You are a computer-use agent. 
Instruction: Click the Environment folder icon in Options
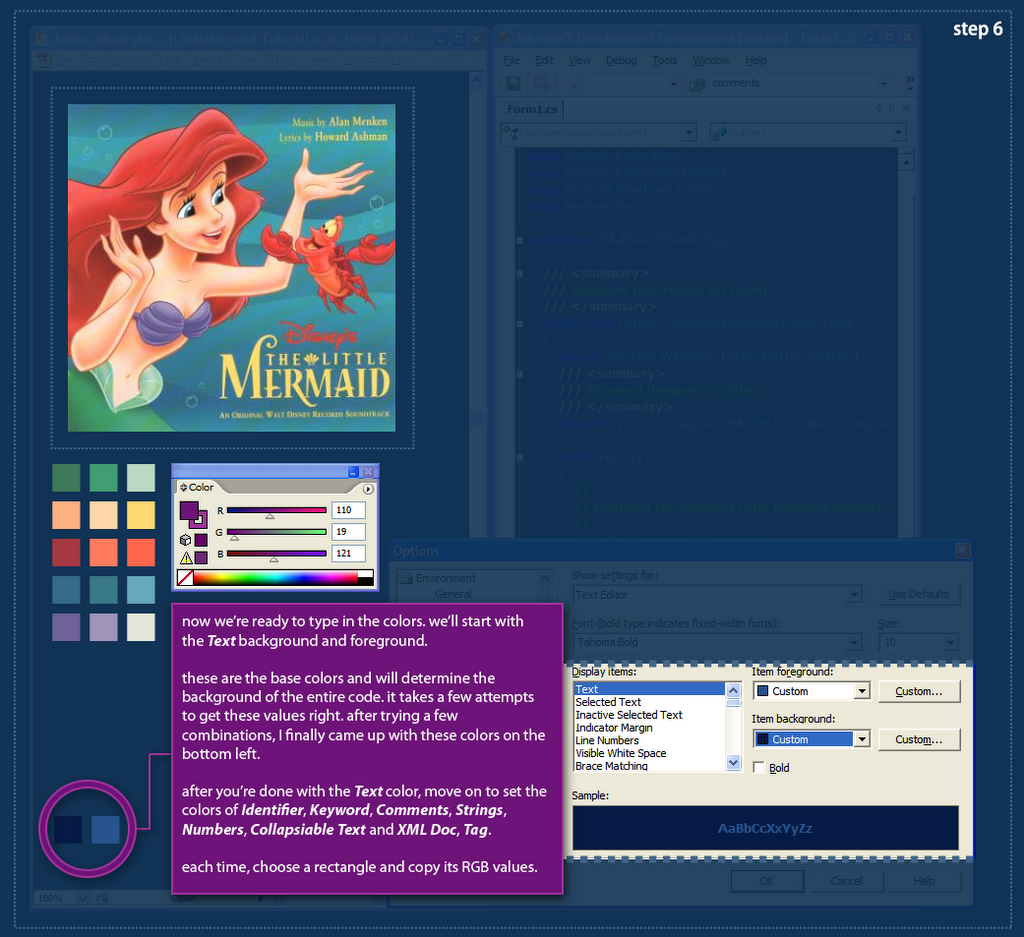point(406,578)
